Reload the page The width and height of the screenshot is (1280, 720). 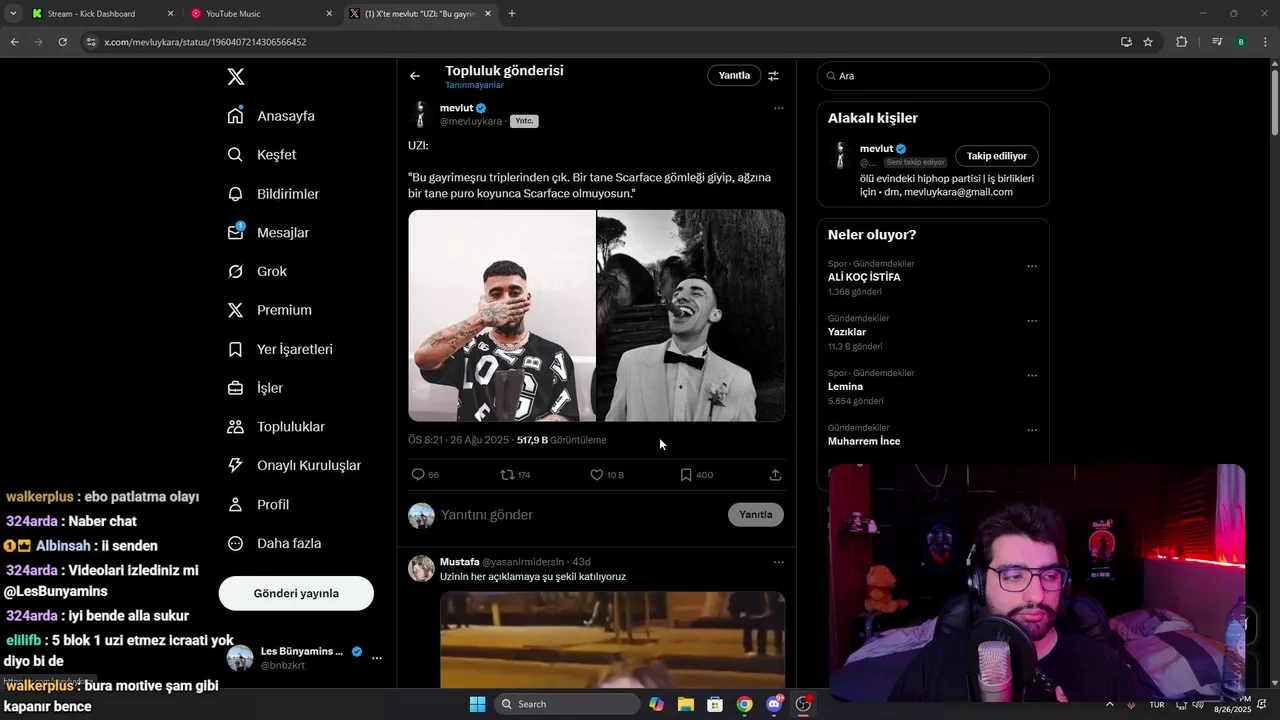pos(62,42)
